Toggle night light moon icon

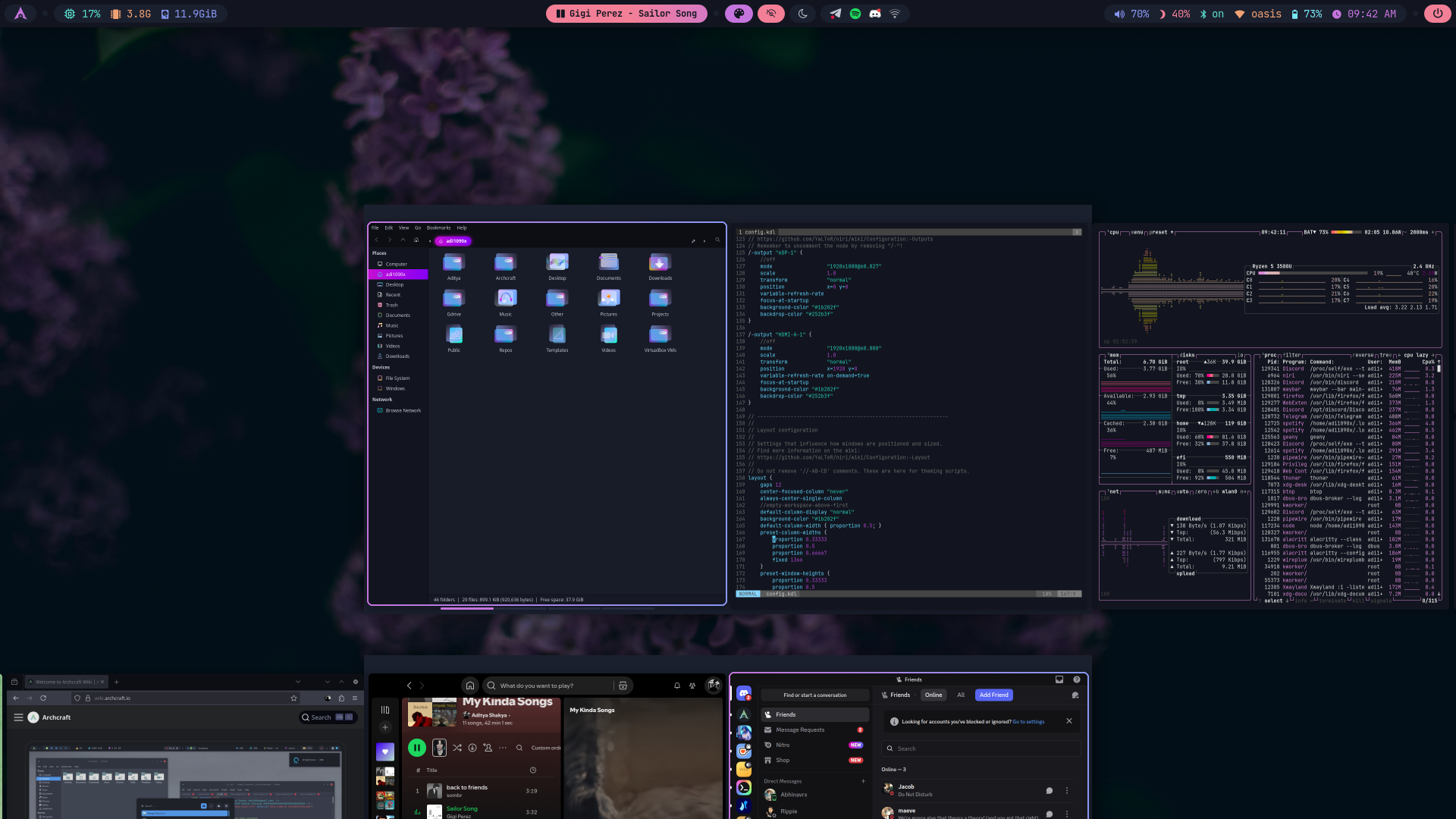click(x=803, y=14)
